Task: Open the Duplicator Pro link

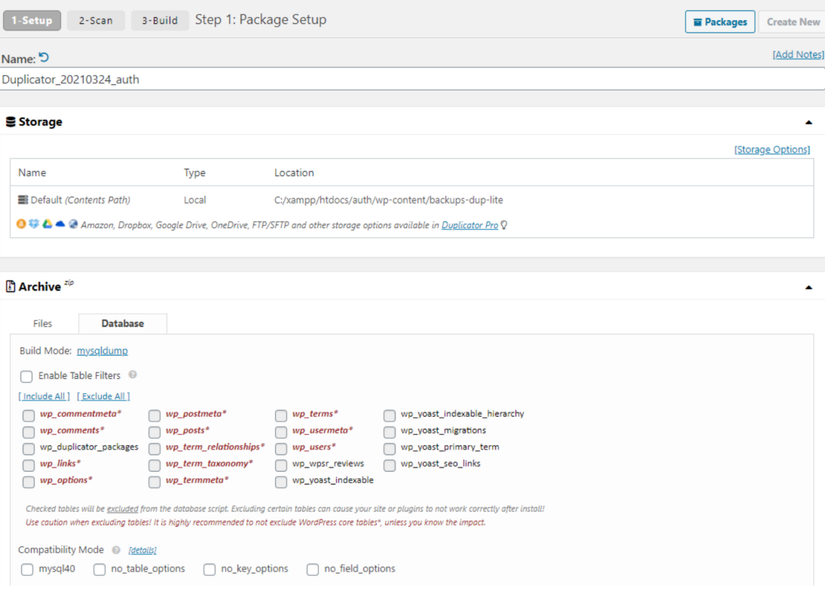Action: [x=470, y=225]
